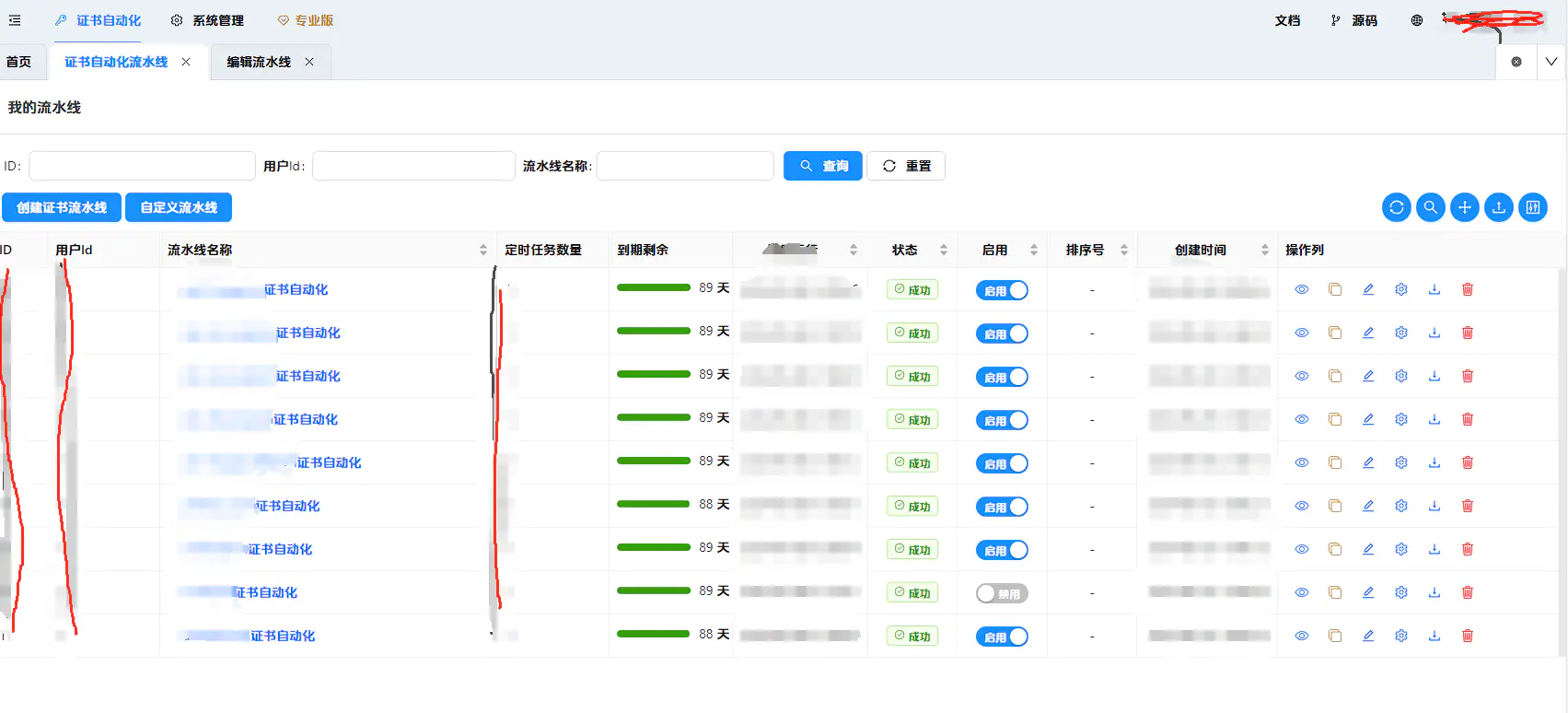Sort by the 创建时间 column header
The width and height of the screenshot is (1568, 713).
click(x=1200, y=250)
